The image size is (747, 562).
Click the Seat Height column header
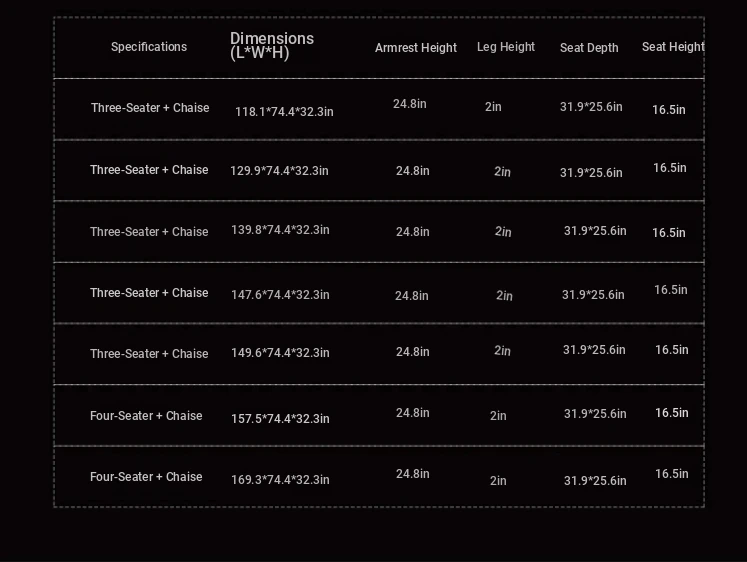[673, 47]
